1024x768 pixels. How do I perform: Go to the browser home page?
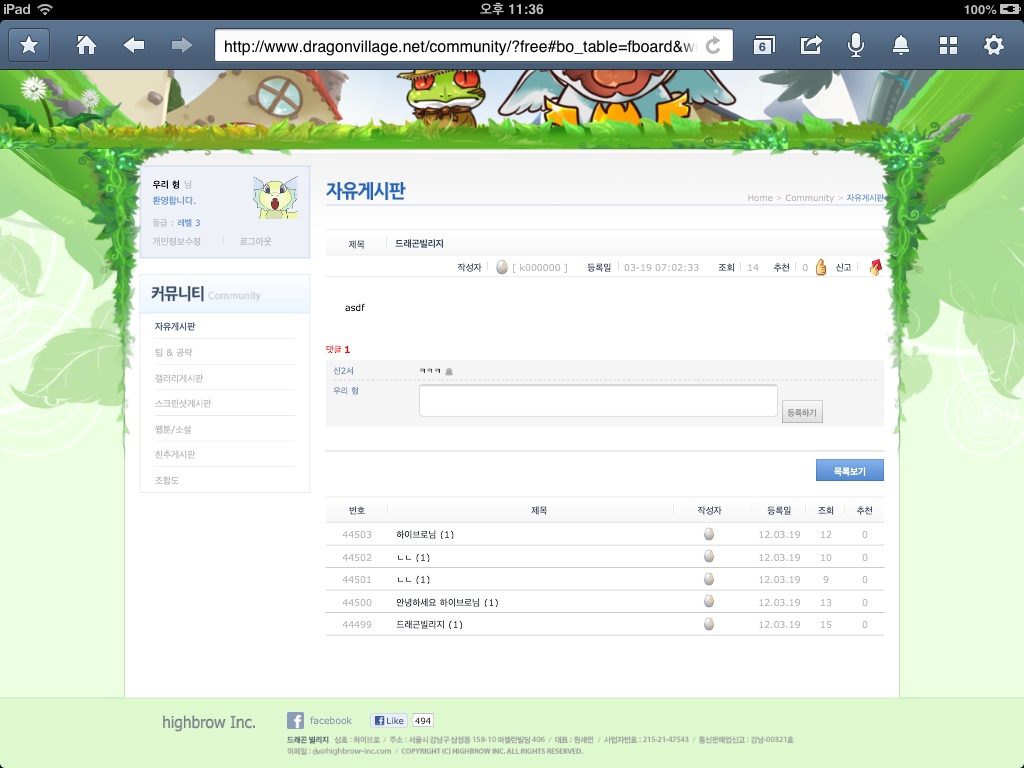pos(86,45)
